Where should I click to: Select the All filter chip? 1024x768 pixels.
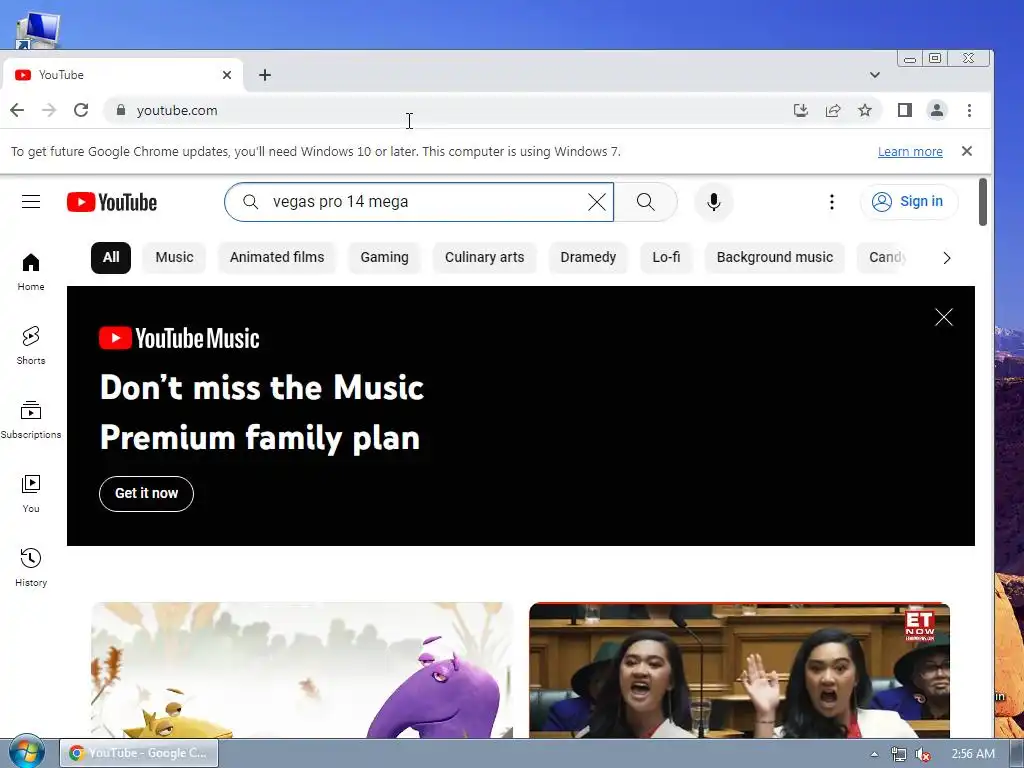pos(111,257)
